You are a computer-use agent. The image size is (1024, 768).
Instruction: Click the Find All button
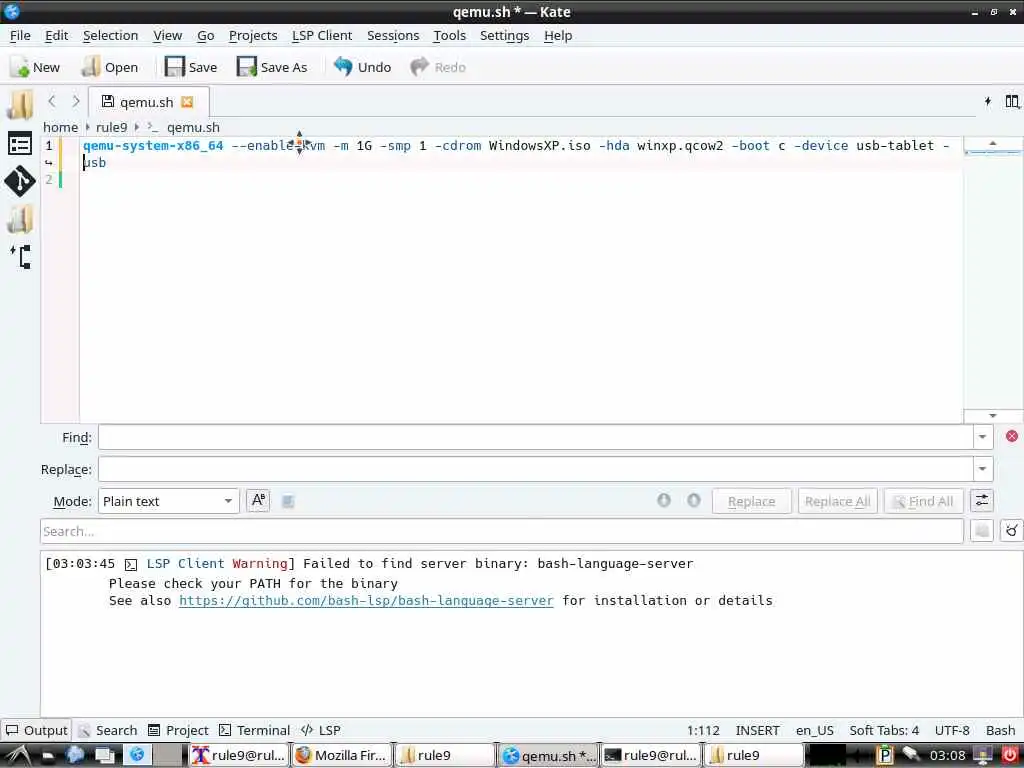click(x=923, y=501)
